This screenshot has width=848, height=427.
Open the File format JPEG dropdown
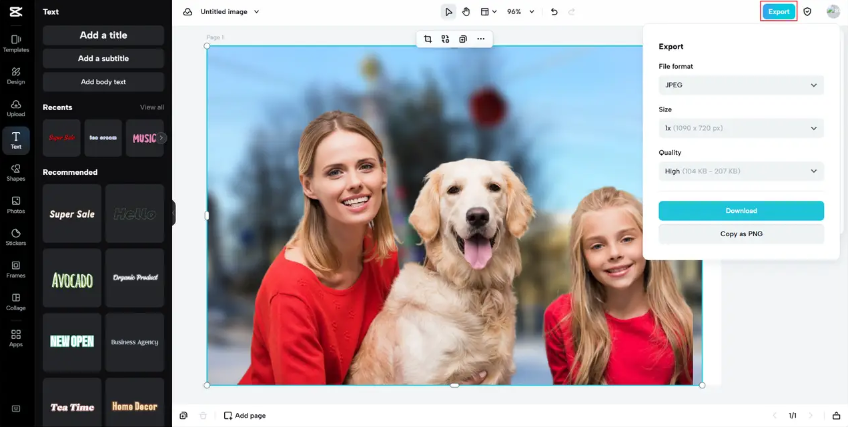pyautogui.click(x=741, y=85)
